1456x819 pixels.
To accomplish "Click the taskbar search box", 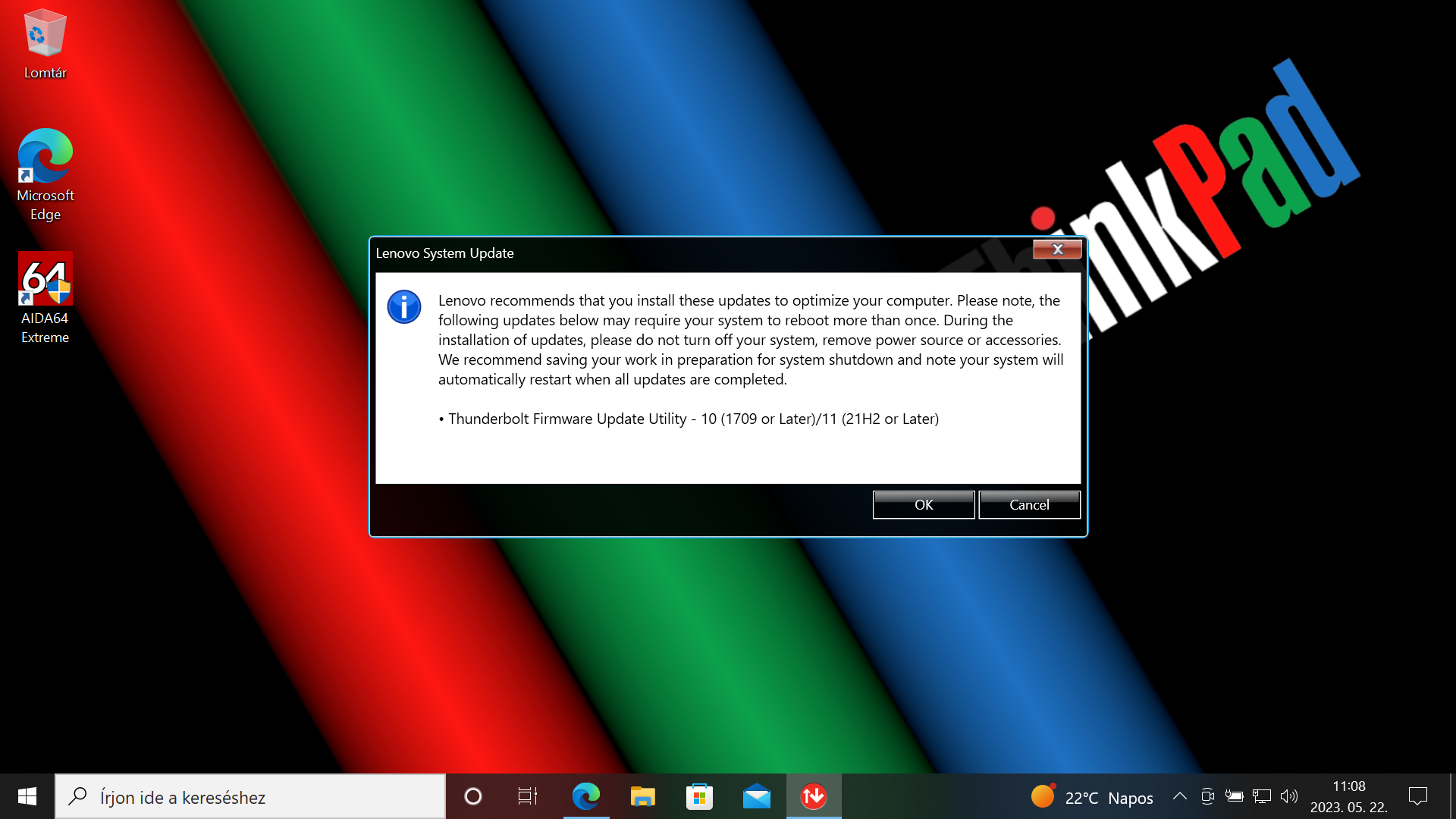I will tap(250, 796).
